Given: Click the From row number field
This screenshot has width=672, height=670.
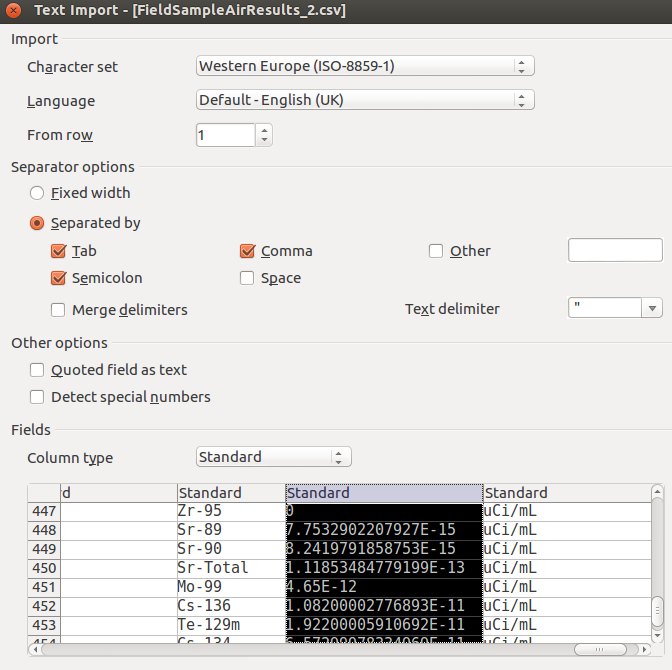Looking at the screenshot, I should 226,135.
